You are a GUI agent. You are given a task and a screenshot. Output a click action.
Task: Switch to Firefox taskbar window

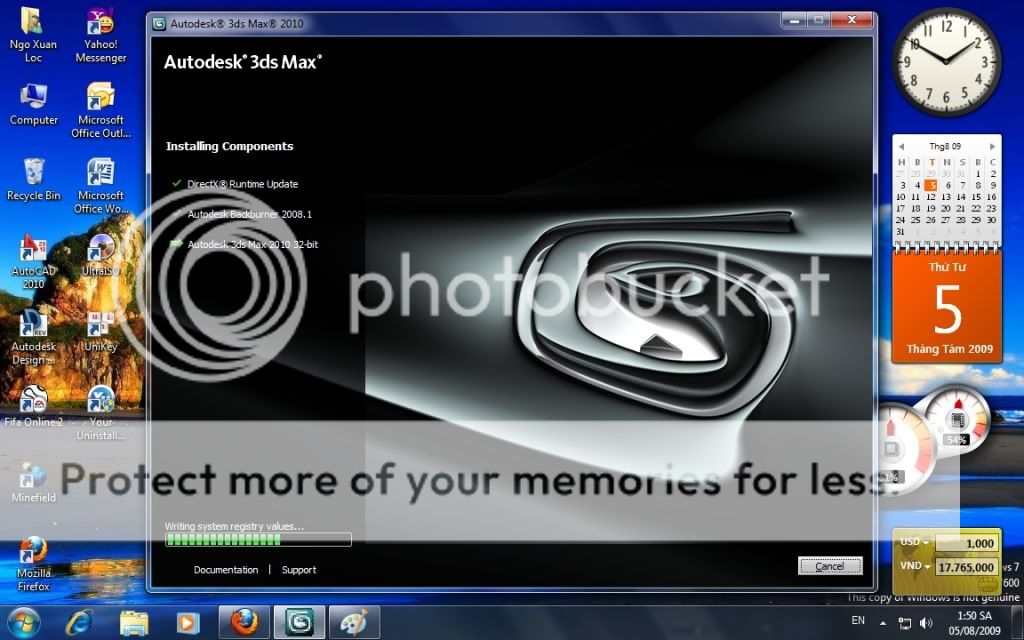point(244,622)
